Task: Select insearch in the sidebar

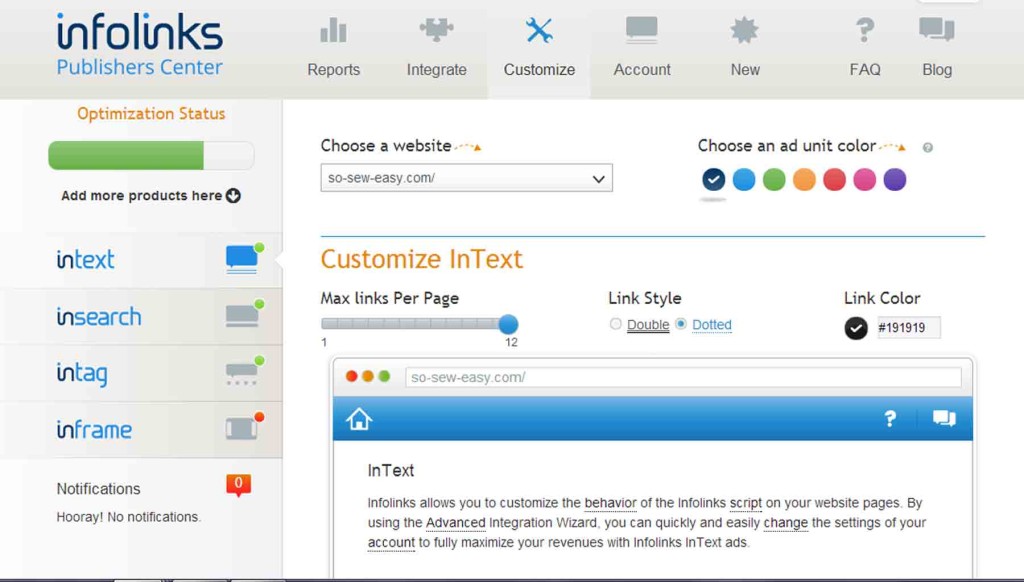Action: (99, 316)
